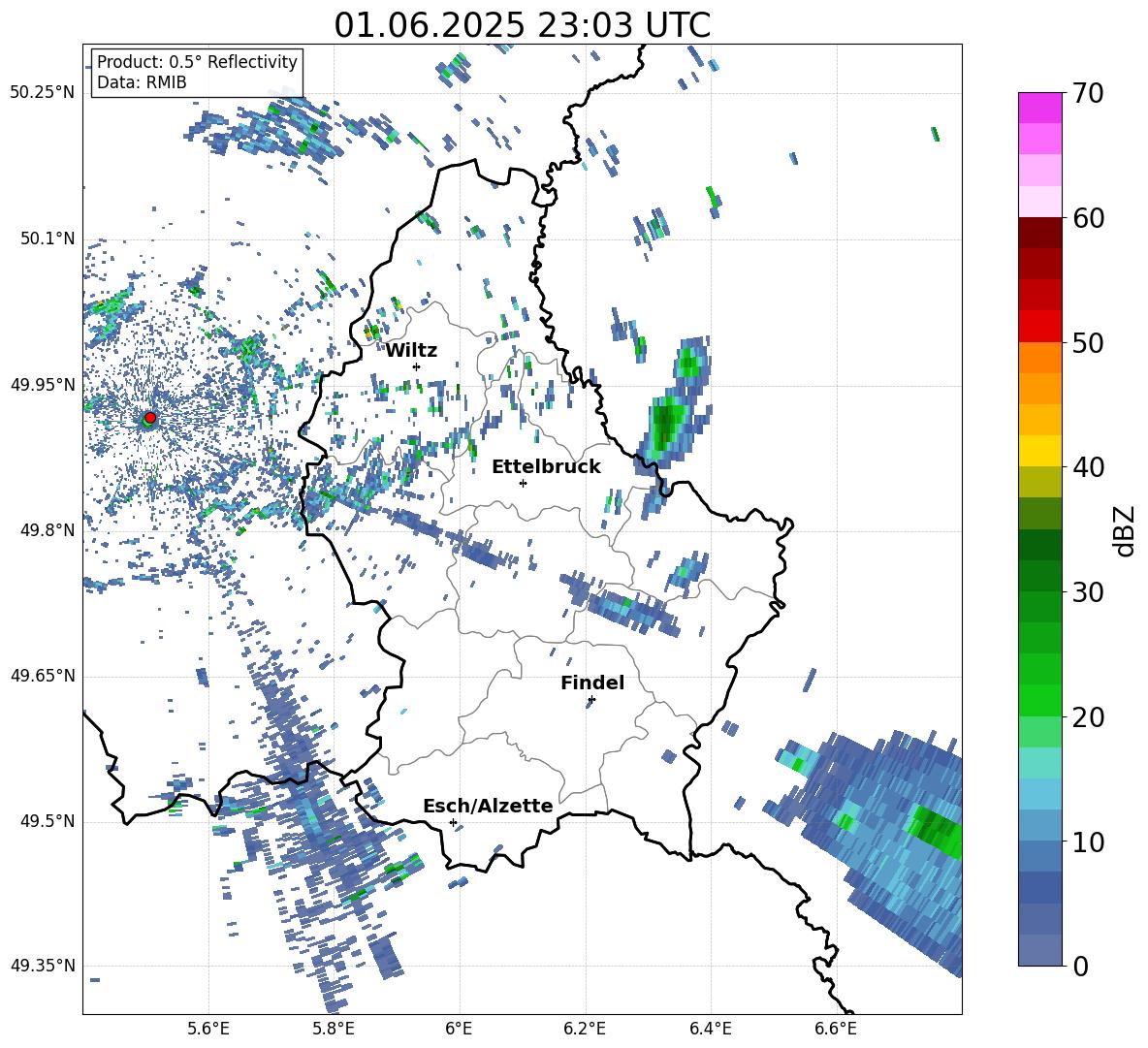1148x1048 pixels.
Task: Click the 6.6°E longitude label
Action: tap(836, 1029)
